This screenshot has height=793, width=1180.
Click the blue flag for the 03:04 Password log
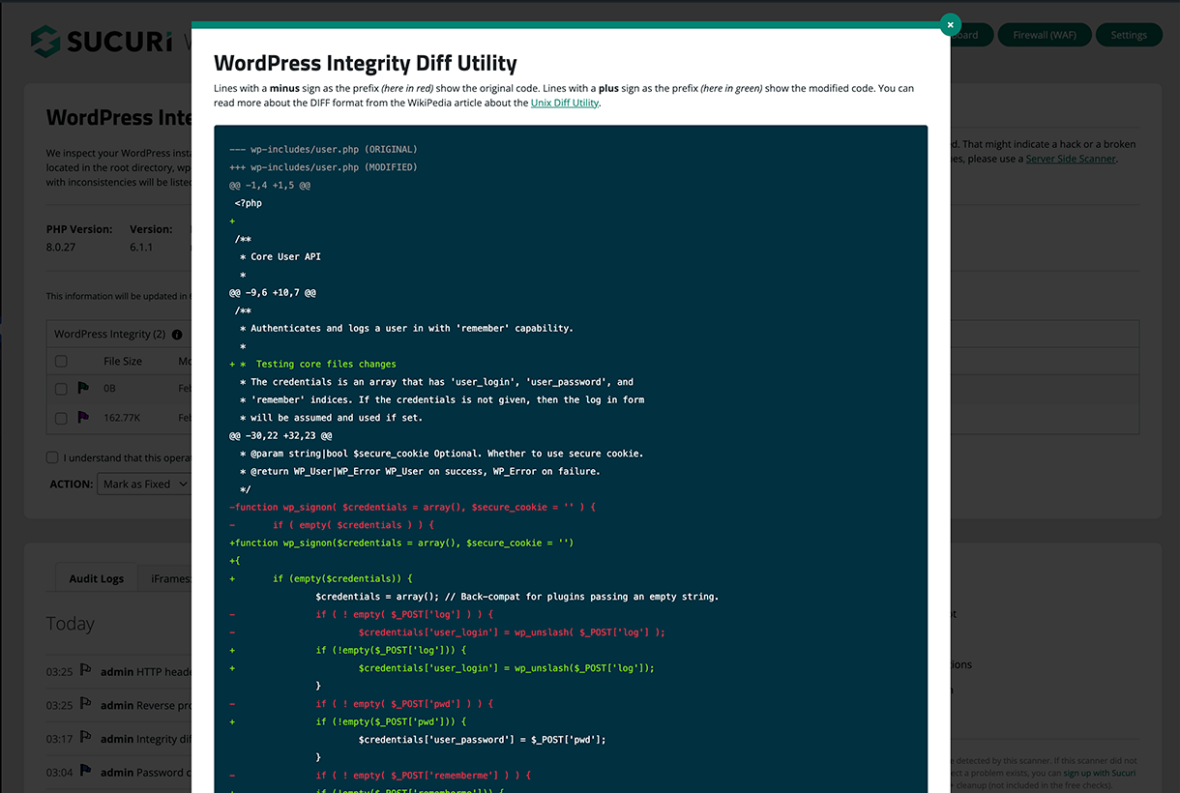86,771
